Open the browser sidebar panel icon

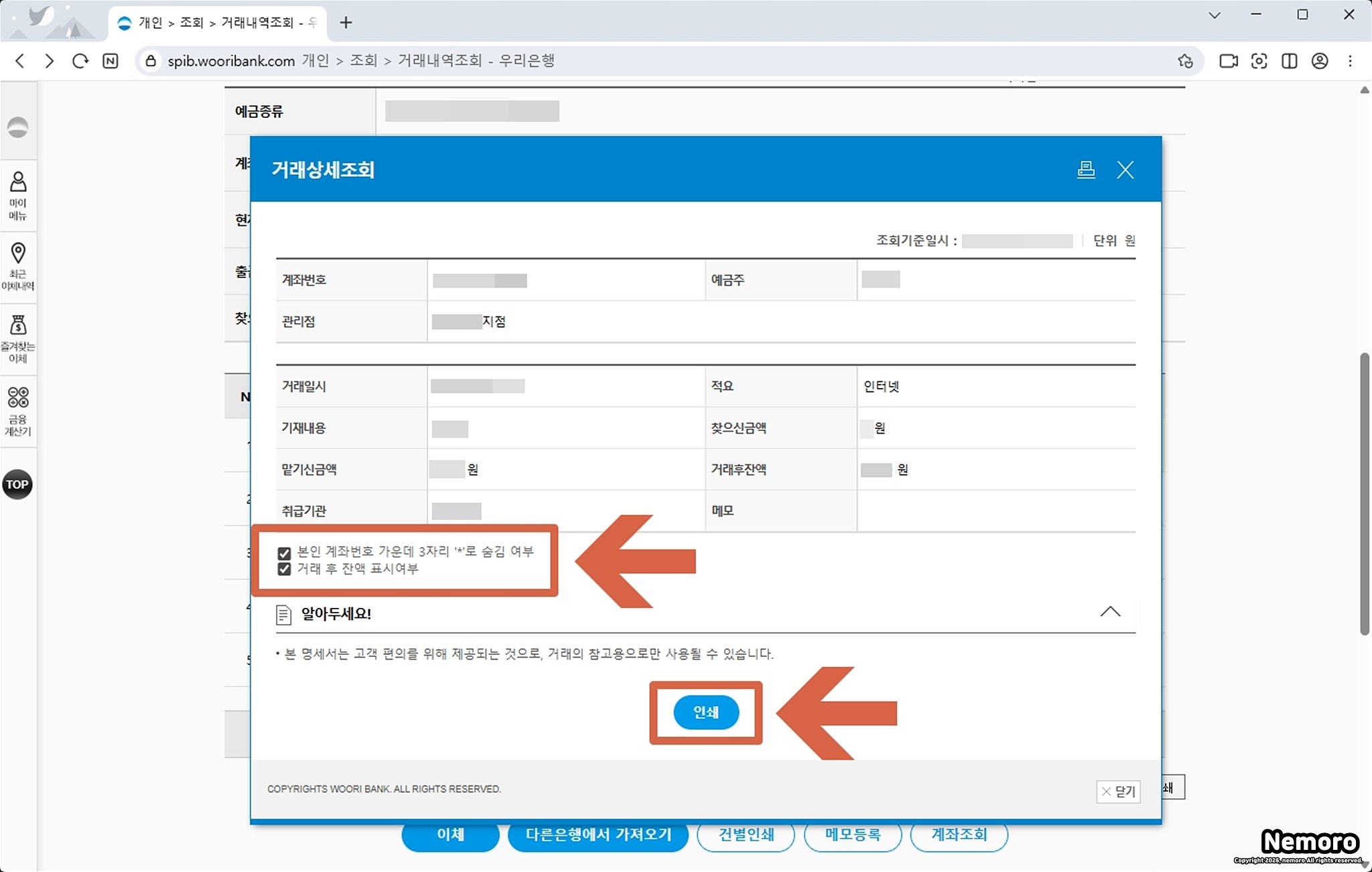(1289, 61)
